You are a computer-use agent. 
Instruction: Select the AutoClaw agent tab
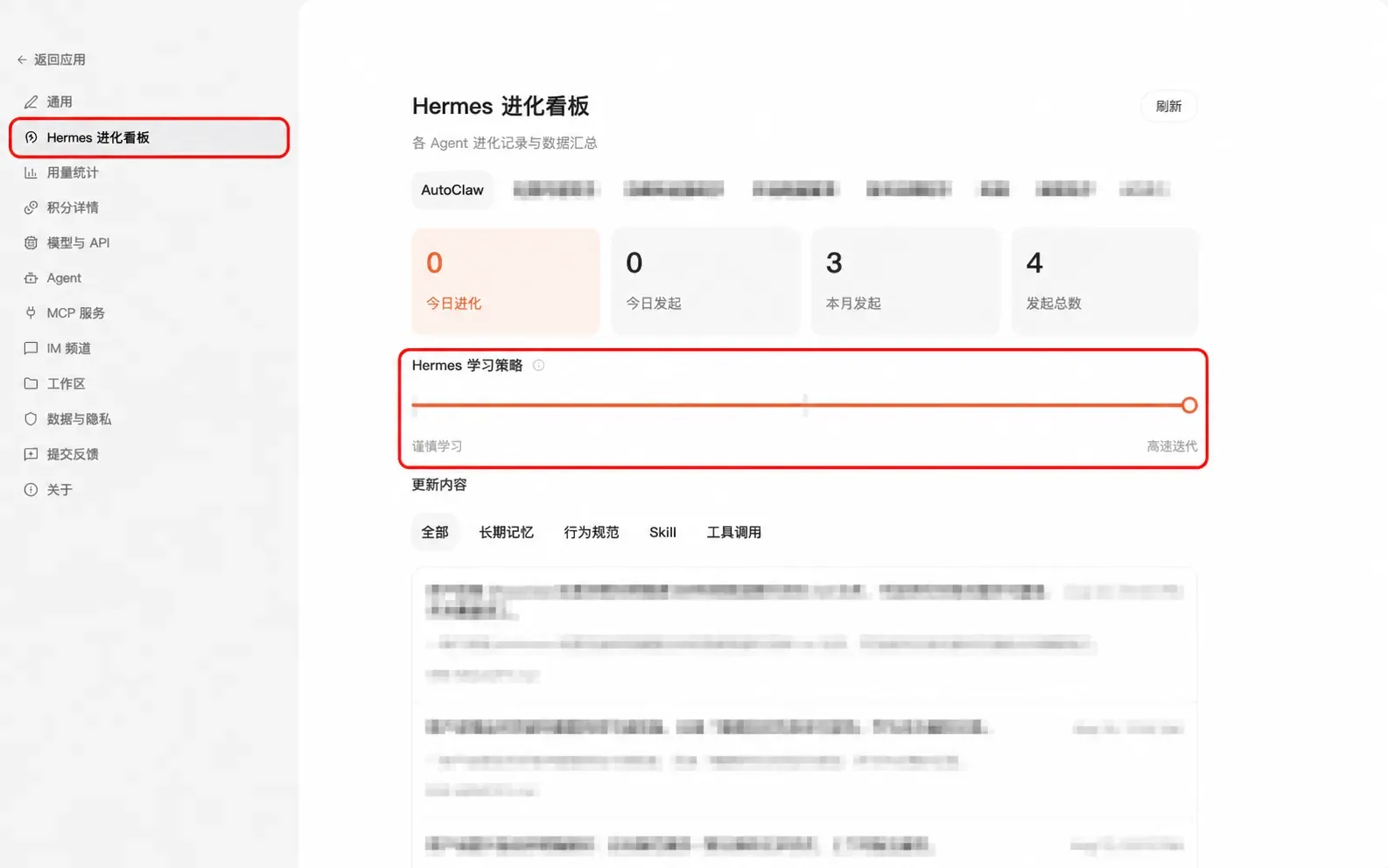pos(452,190)
